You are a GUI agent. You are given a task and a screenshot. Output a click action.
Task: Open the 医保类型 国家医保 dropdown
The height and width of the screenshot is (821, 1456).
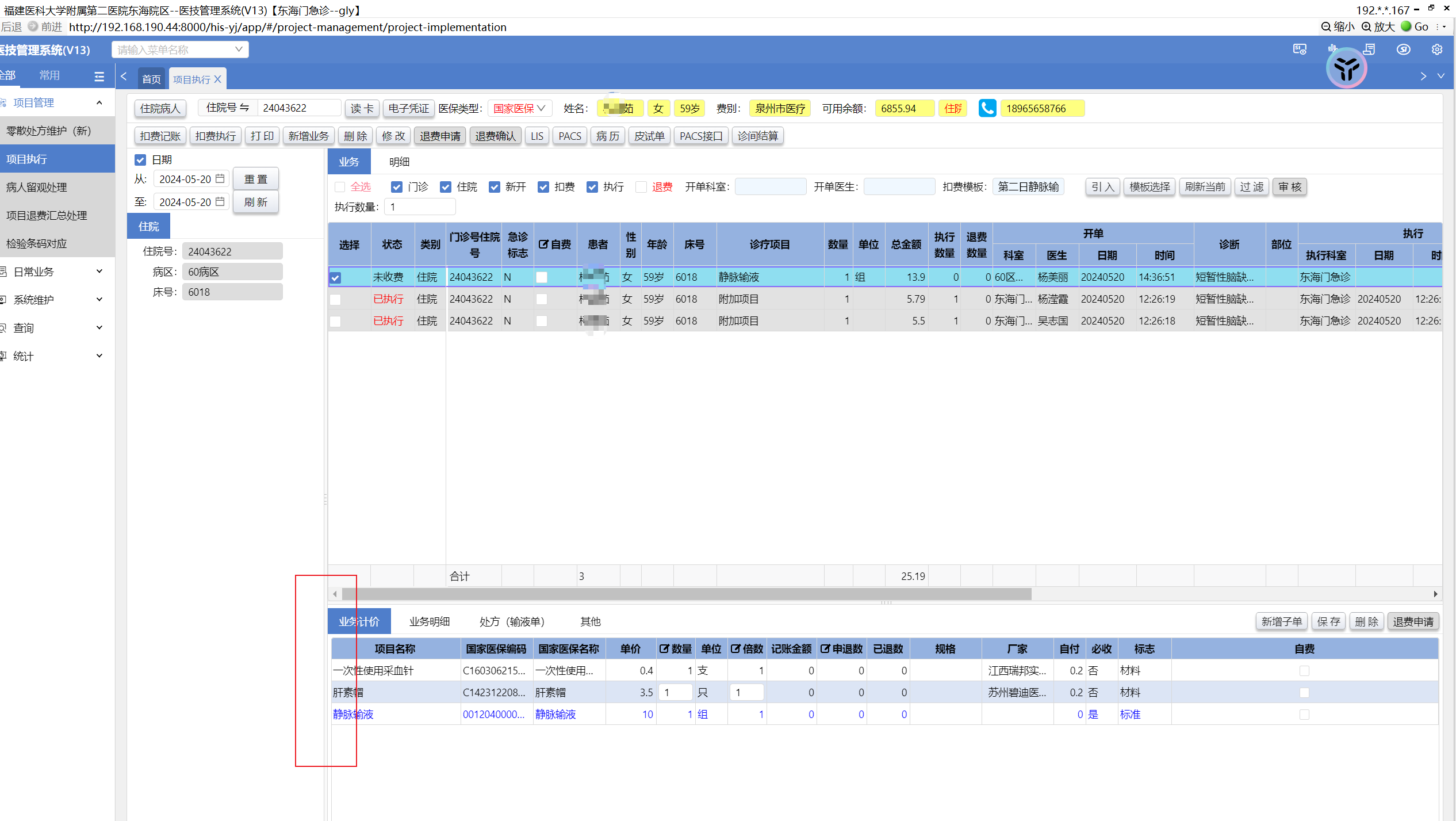point(519,108)
